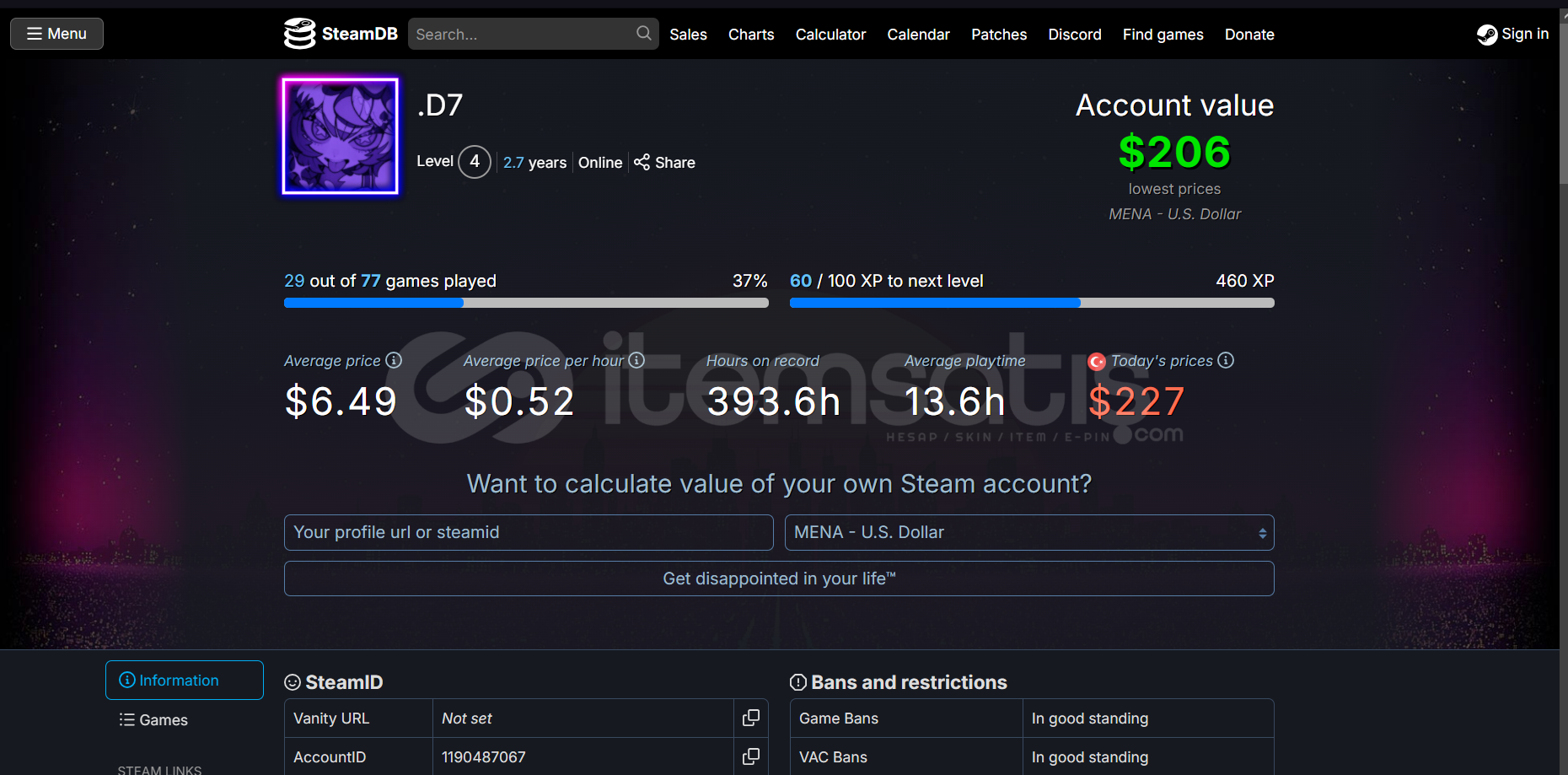Image resolution: width=1568 pixels, height=775 pixels.
Task: Open the Sales page
Action: (x=688, y=35)
